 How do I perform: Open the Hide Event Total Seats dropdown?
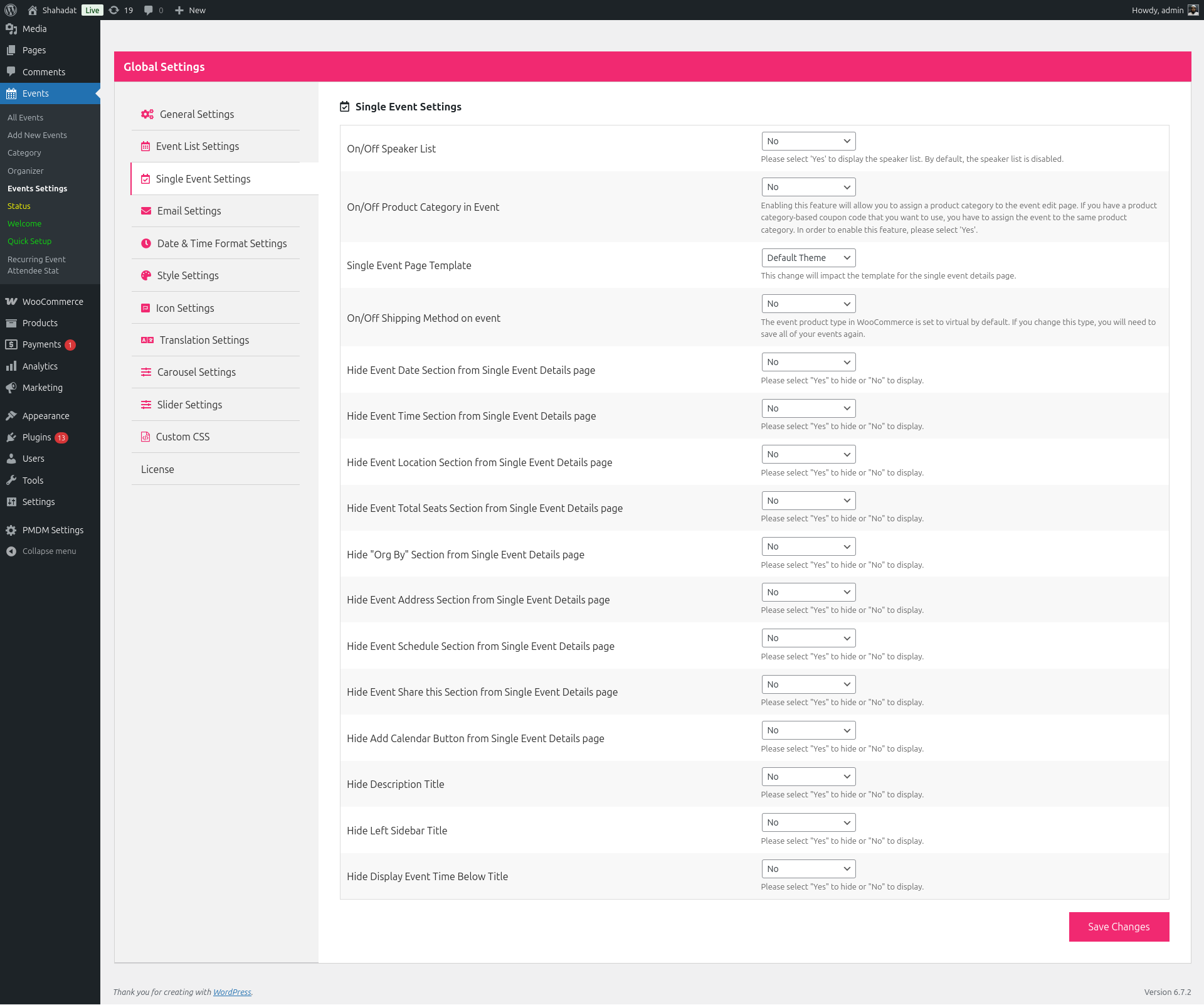pyautogui.click(x=808, y=501)
